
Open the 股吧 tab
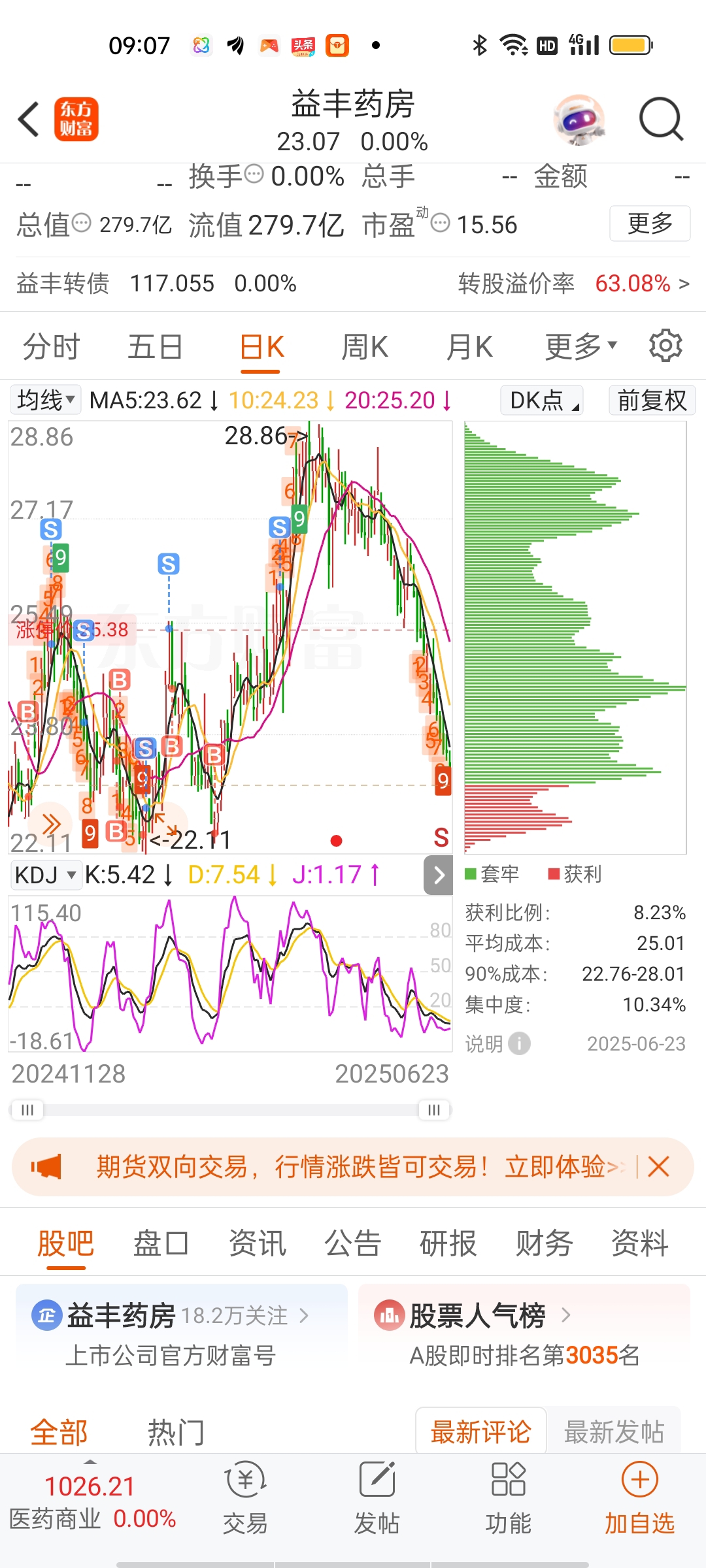(65, 1243)
